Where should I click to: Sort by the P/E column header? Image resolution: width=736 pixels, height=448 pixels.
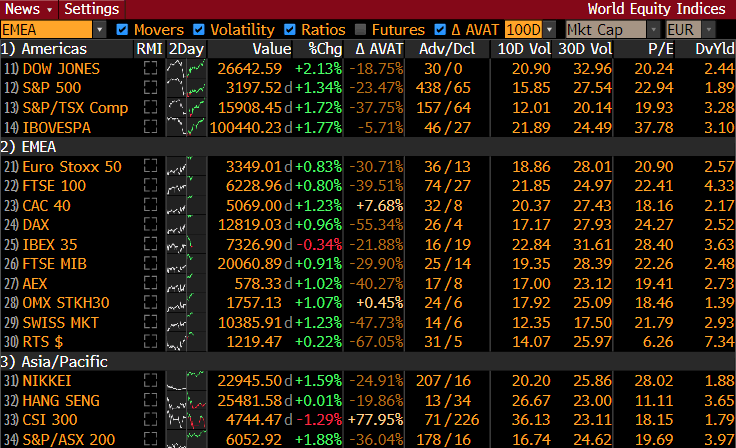coord(660,49)
